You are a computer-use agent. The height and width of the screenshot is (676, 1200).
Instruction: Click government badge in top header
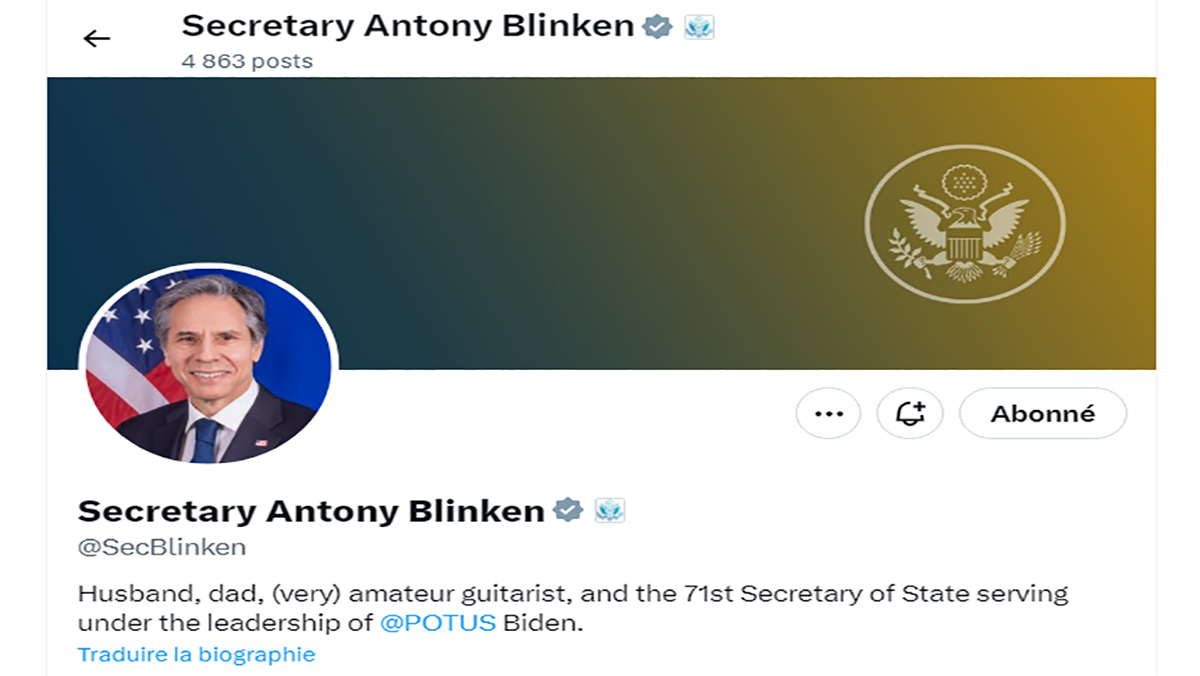699,27
